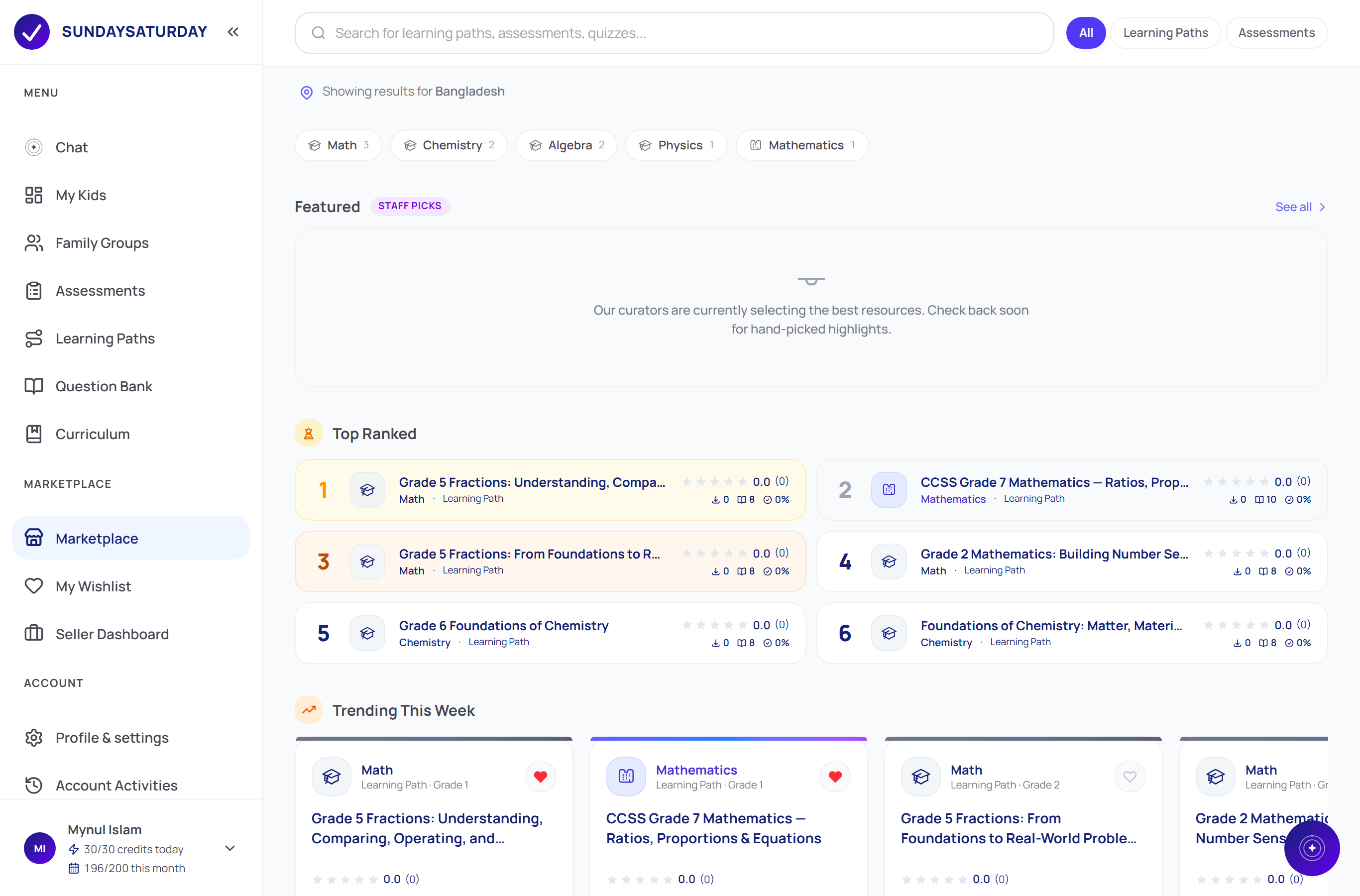Filter by Algebra subject chip
Screen dimensions: 1360x896
tap(567, 145)
